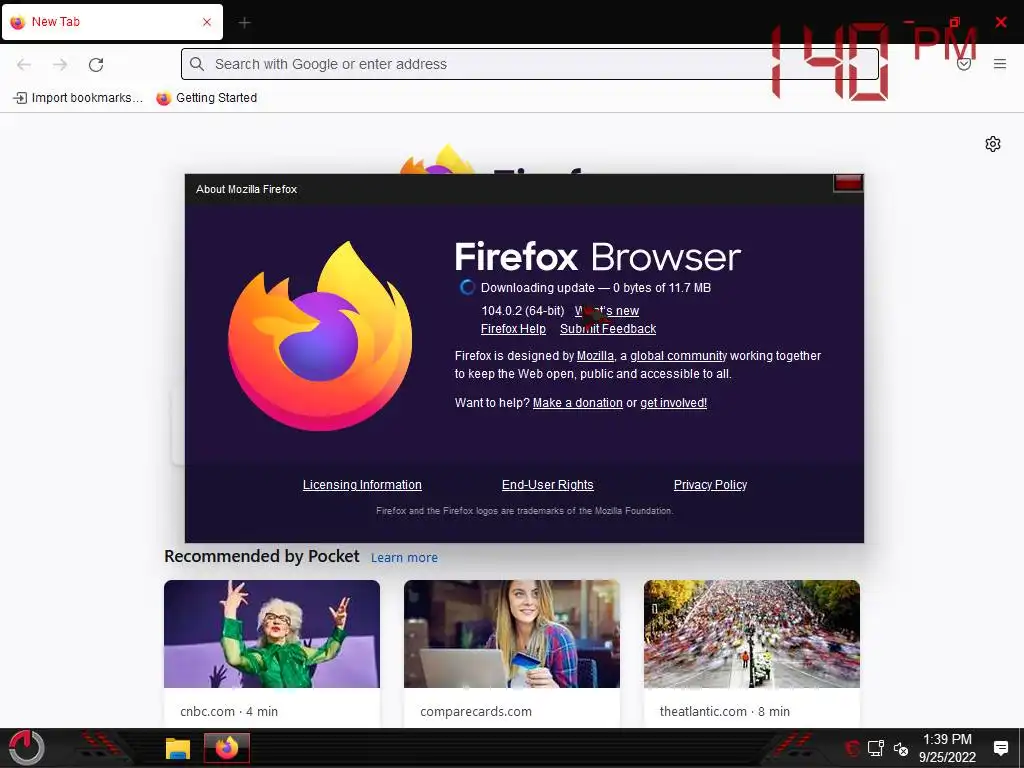Click the 104.0.2 (64-bit) version text
Image resolution: width=1024 pixels, height=768 pixels.
[522, 311]
